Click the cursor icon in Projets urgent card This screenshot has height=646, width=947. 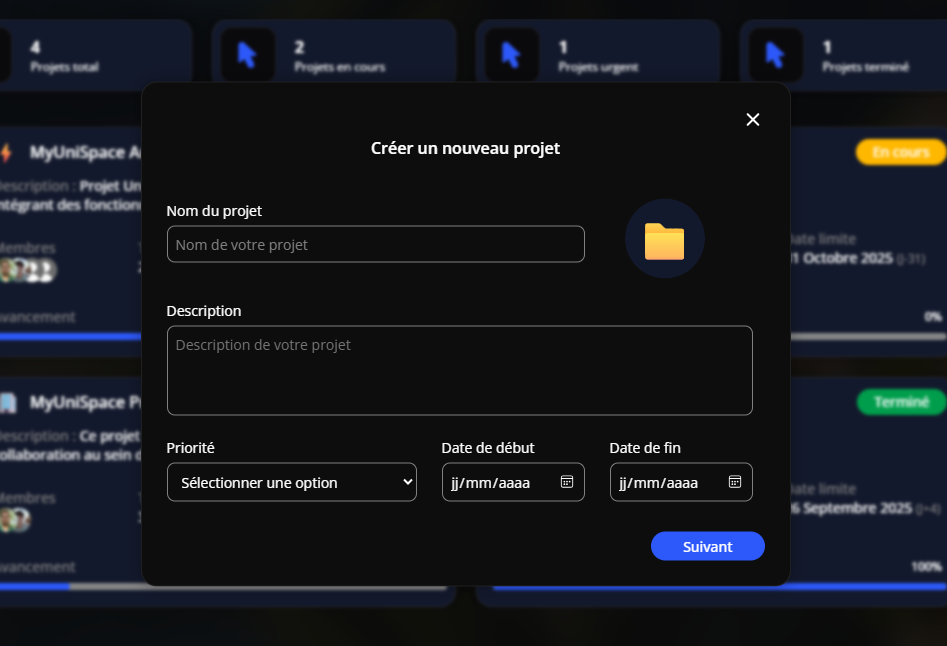click(511, 54)
